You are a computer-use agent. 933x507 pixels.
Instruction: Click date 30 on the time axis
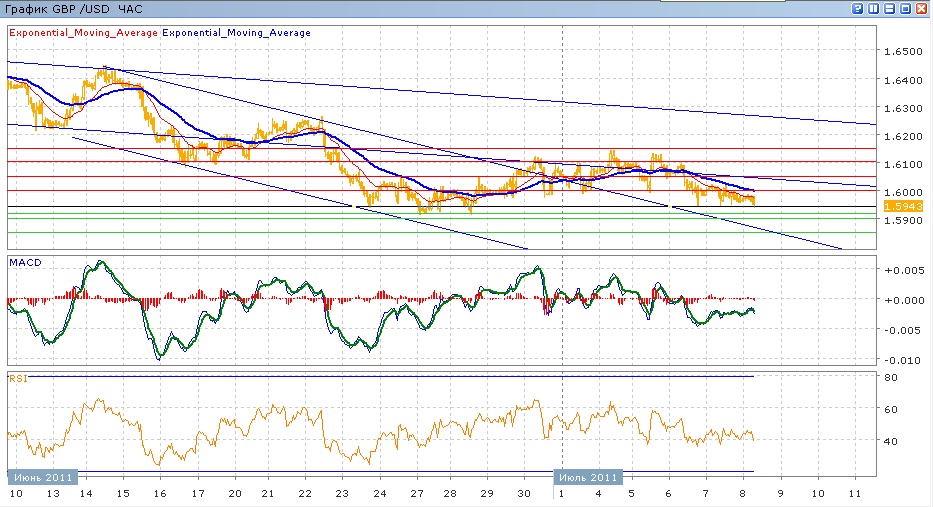click(526, 494)
